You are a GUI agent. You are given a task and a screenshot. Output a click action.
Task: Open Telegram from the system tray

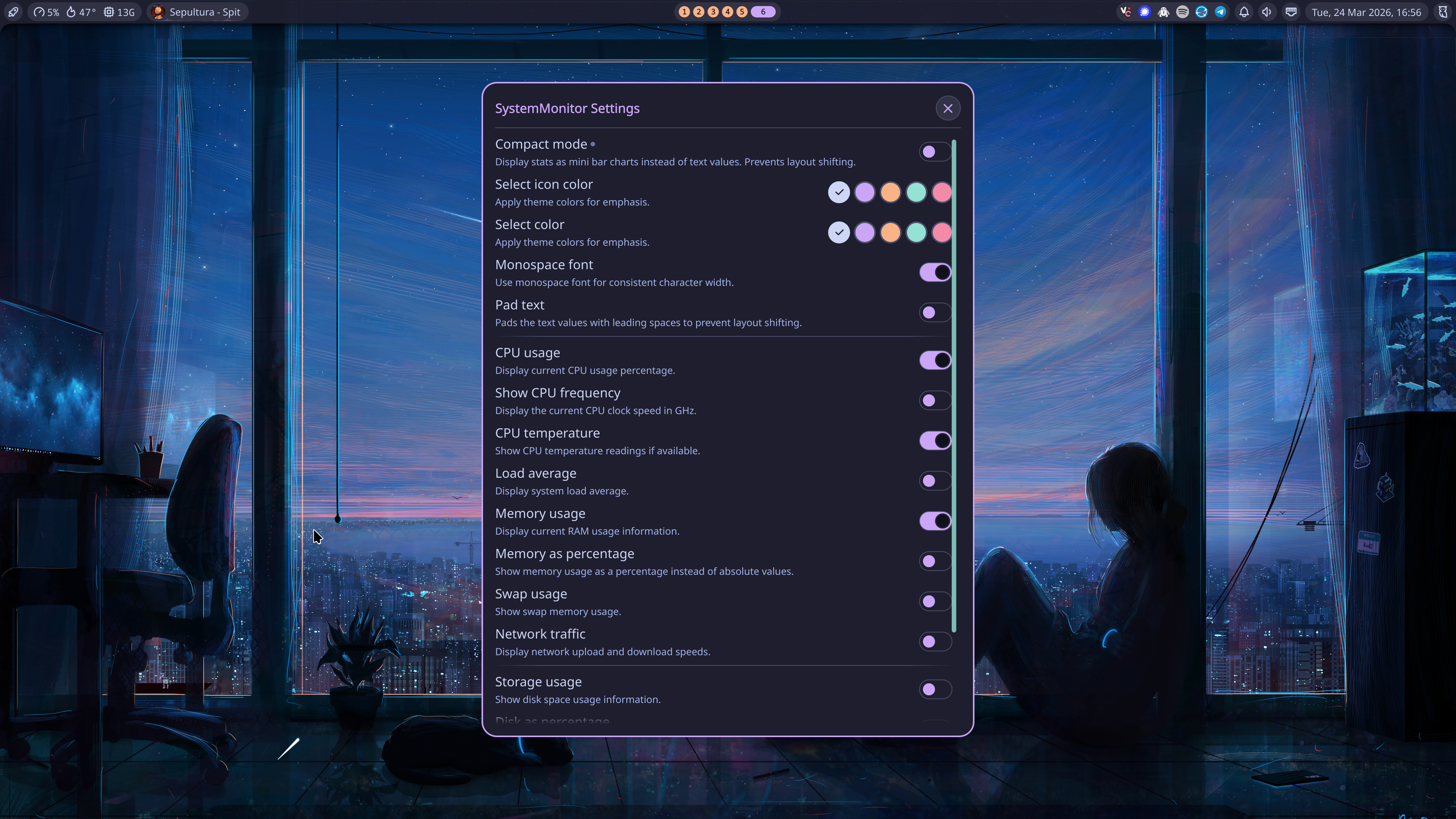[x=1220, y=12]
